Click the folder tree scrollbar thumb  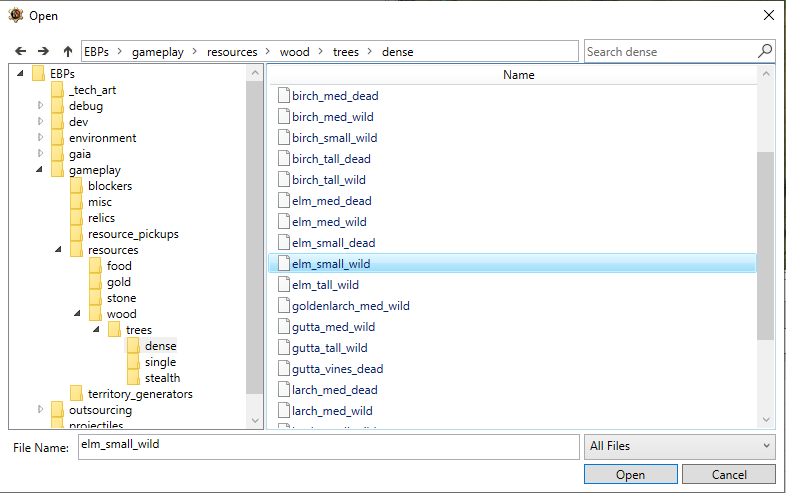255,238
